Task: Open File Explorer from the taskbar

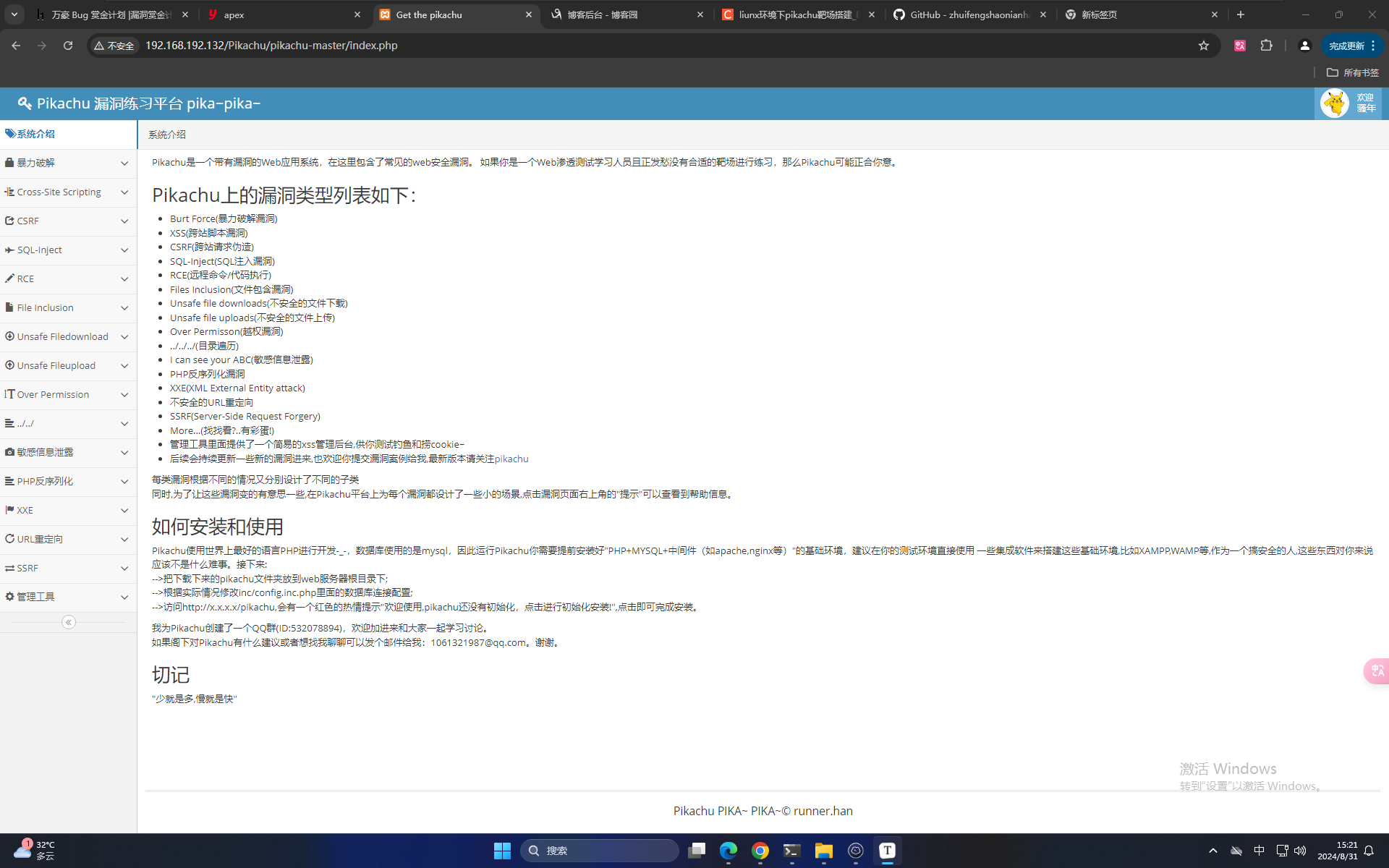Action: point(823,851)
